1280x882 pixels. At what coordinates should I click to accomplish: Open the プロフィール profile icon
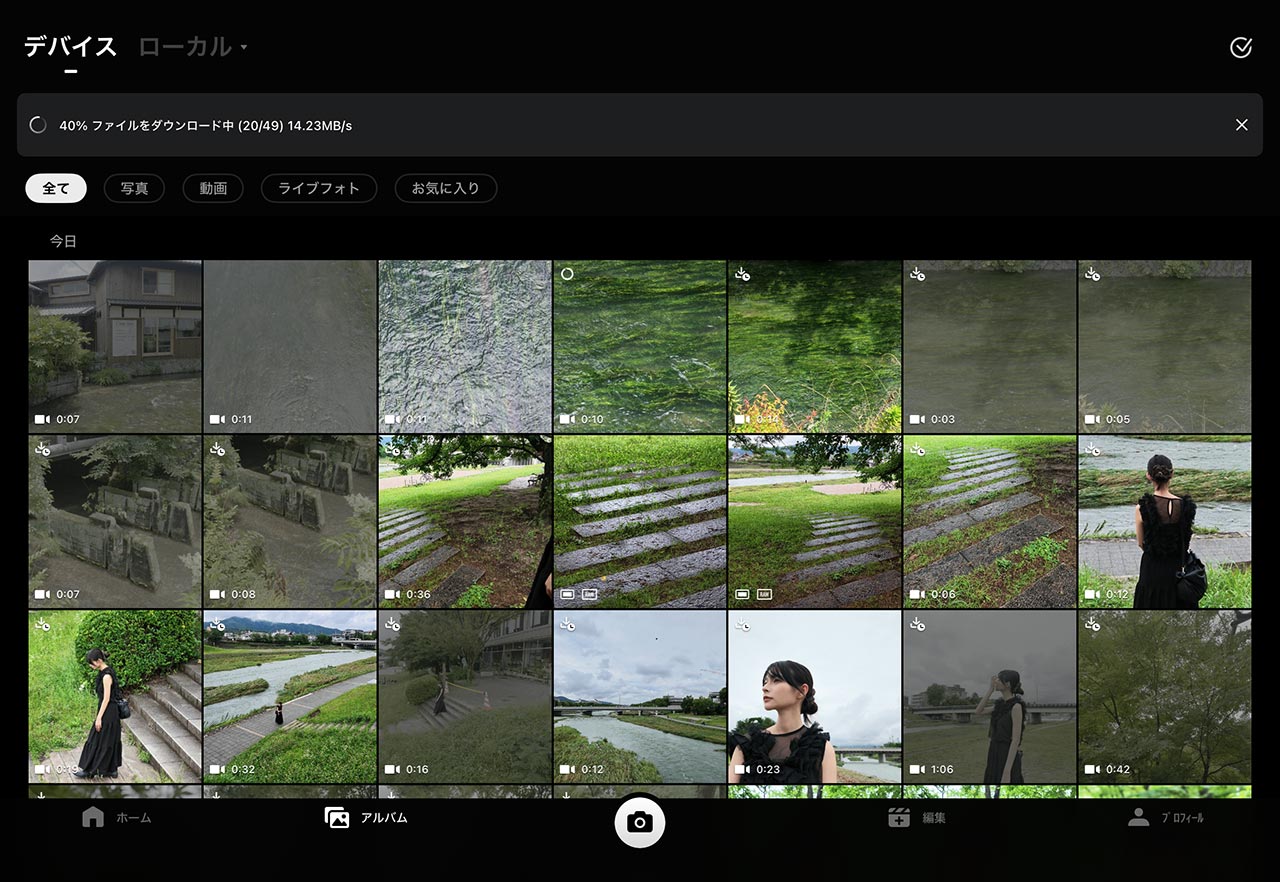(1138, 817)
